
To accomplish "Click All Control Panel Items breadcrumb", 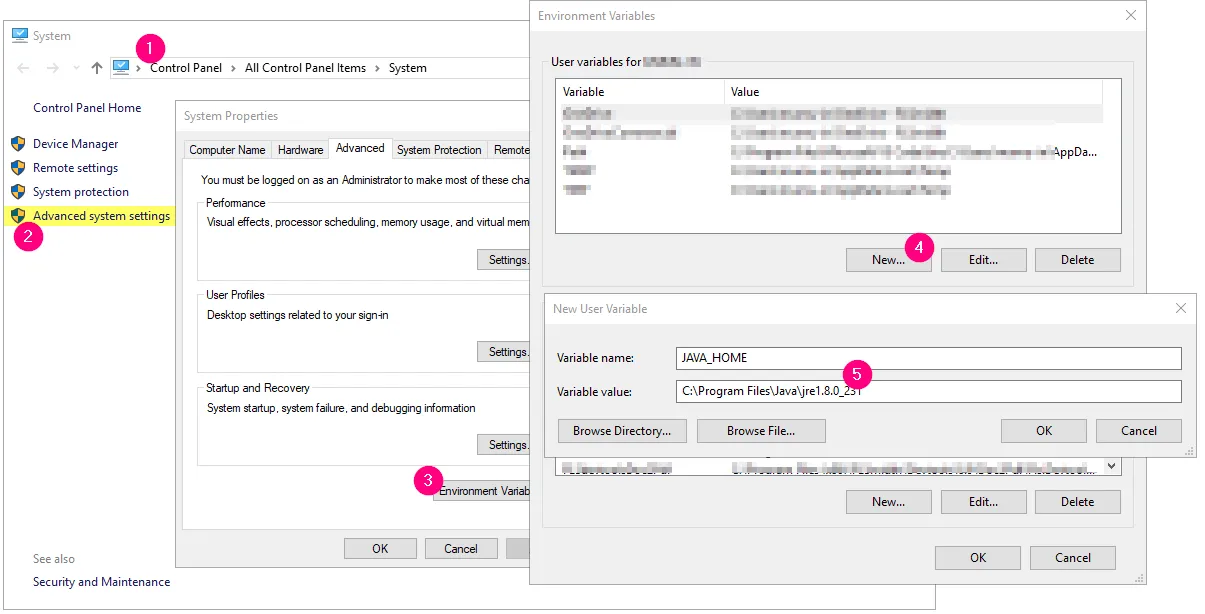I will pyautogui.click(x=305, y=68).
